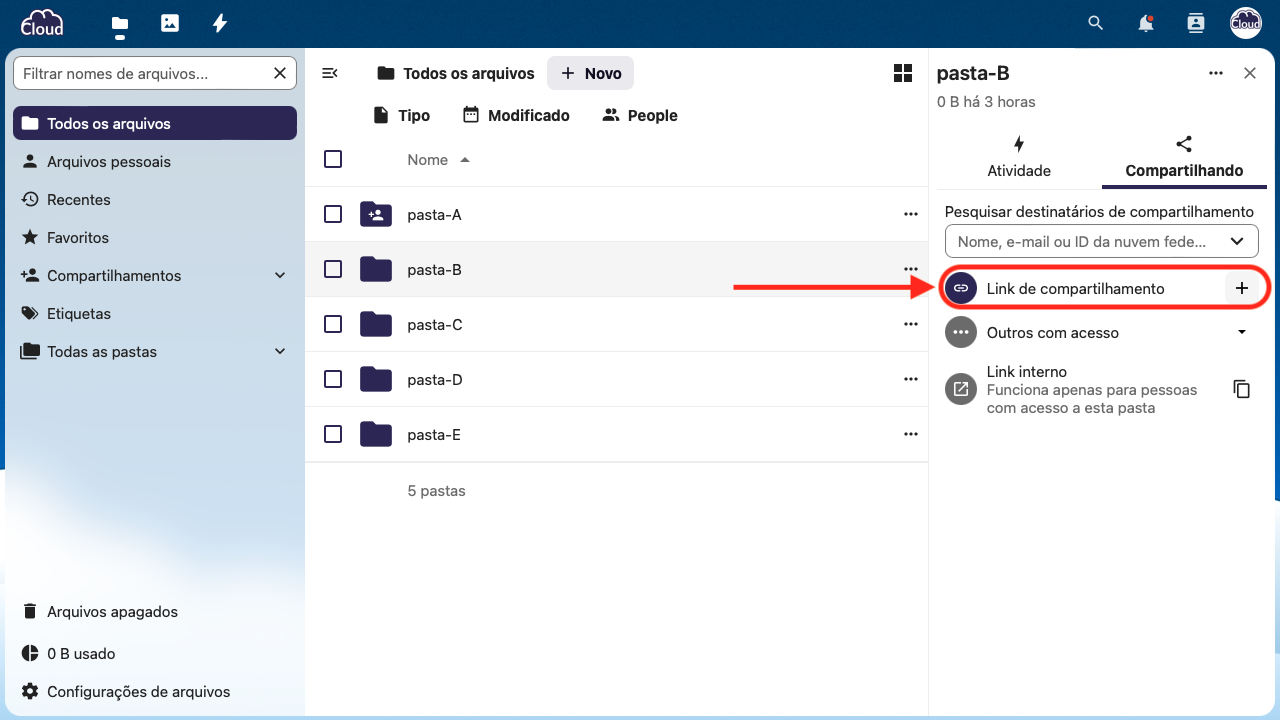Check the pasta-A checkbox
The width and height of the screenshot is (1280, 720).
tap(333, 214)
